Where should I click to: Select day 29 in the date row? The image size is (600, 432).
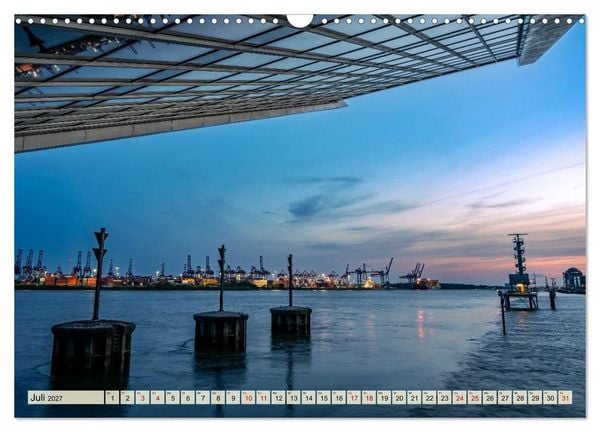(x=535, y=397)
